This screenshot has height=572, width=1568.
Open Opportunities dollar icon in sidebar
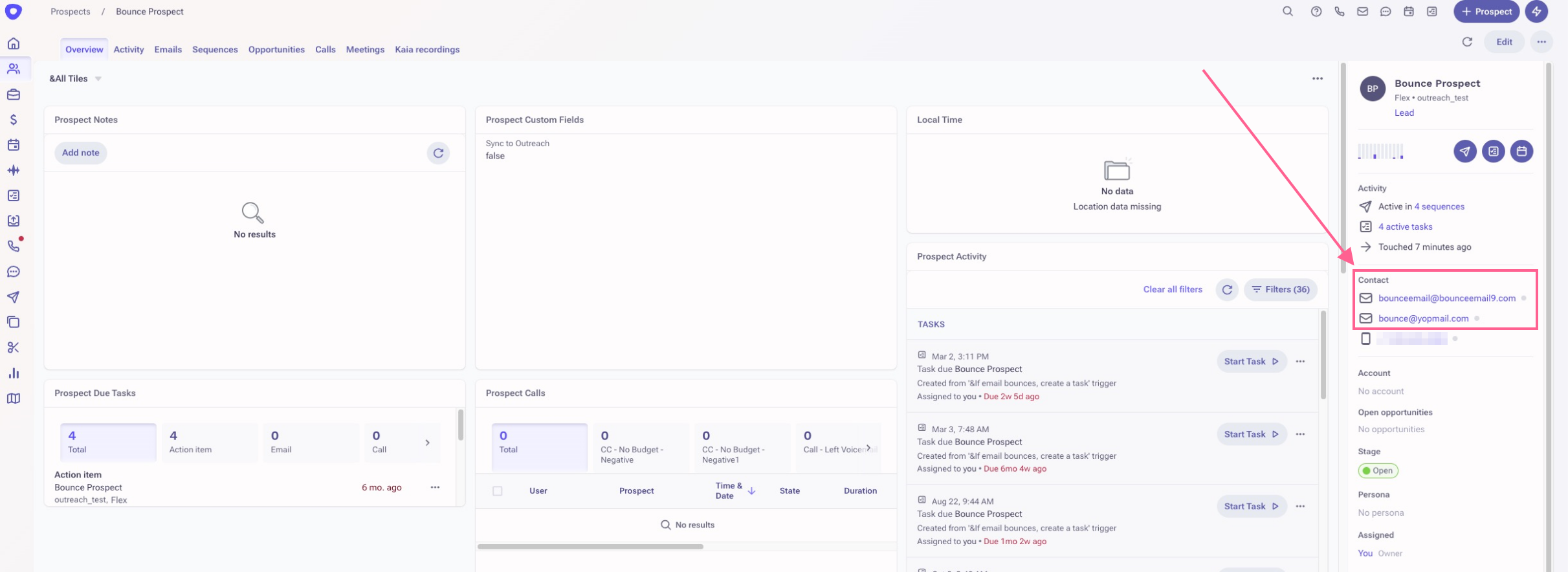click(13, 120)
